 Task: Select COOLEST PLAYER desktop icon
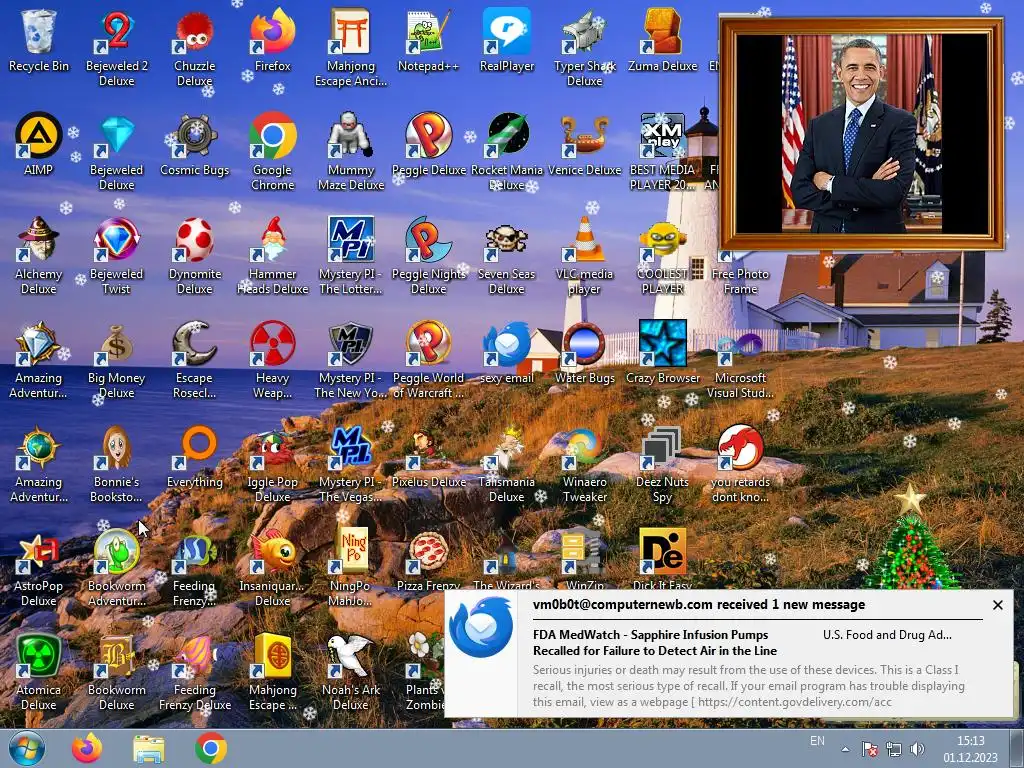pos(662,255)
